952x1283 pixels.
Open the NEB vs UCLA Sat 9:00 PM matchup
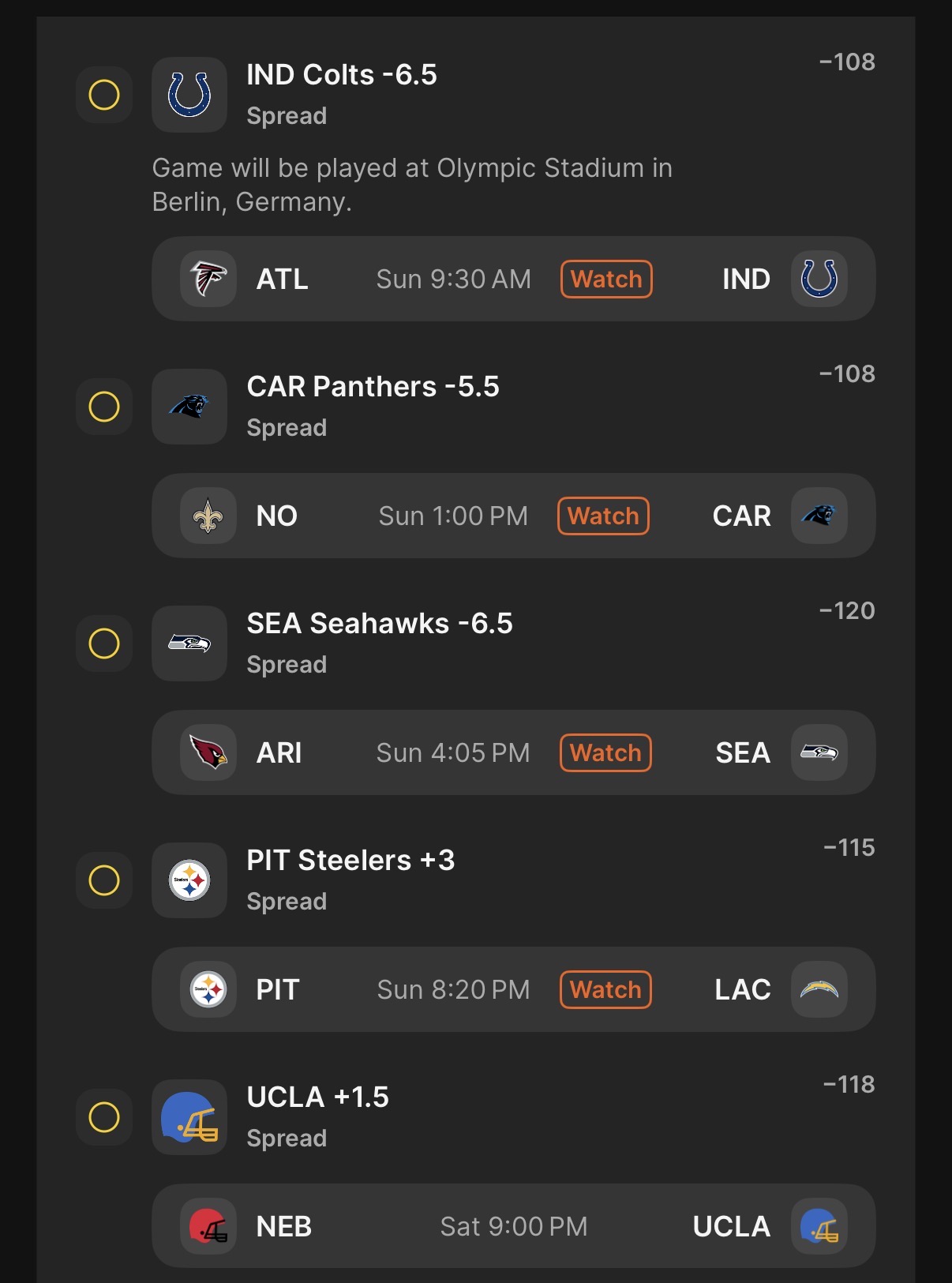(x=513, y=1226)
